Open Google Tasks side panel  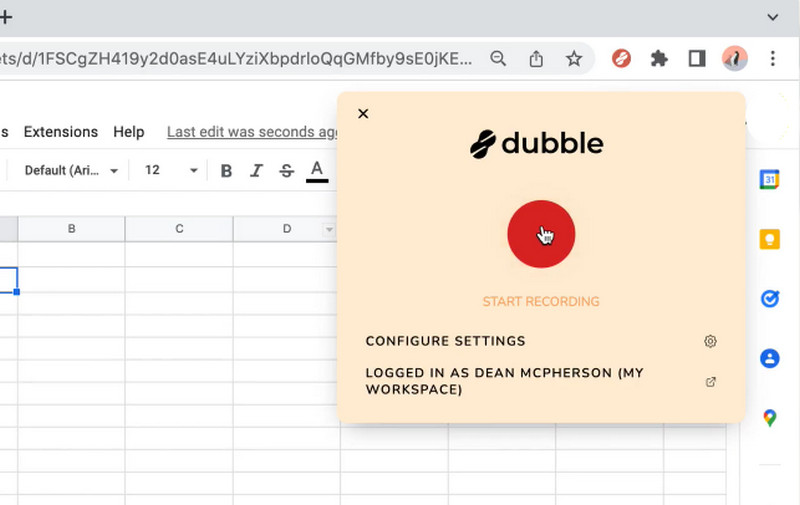pyautogui.click(x=769, y=299)
